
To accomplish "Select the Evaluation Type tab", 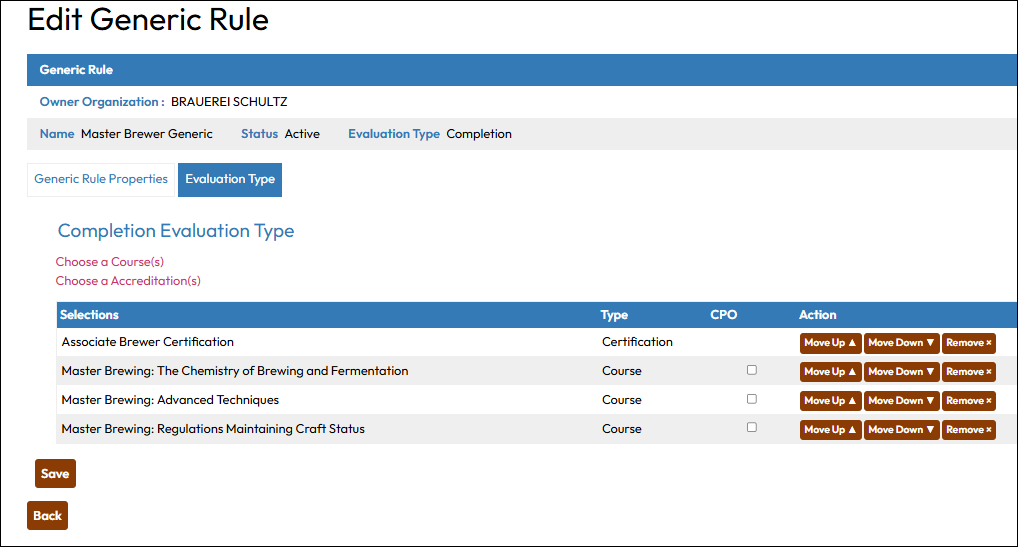I will click(x=230, y=180).
